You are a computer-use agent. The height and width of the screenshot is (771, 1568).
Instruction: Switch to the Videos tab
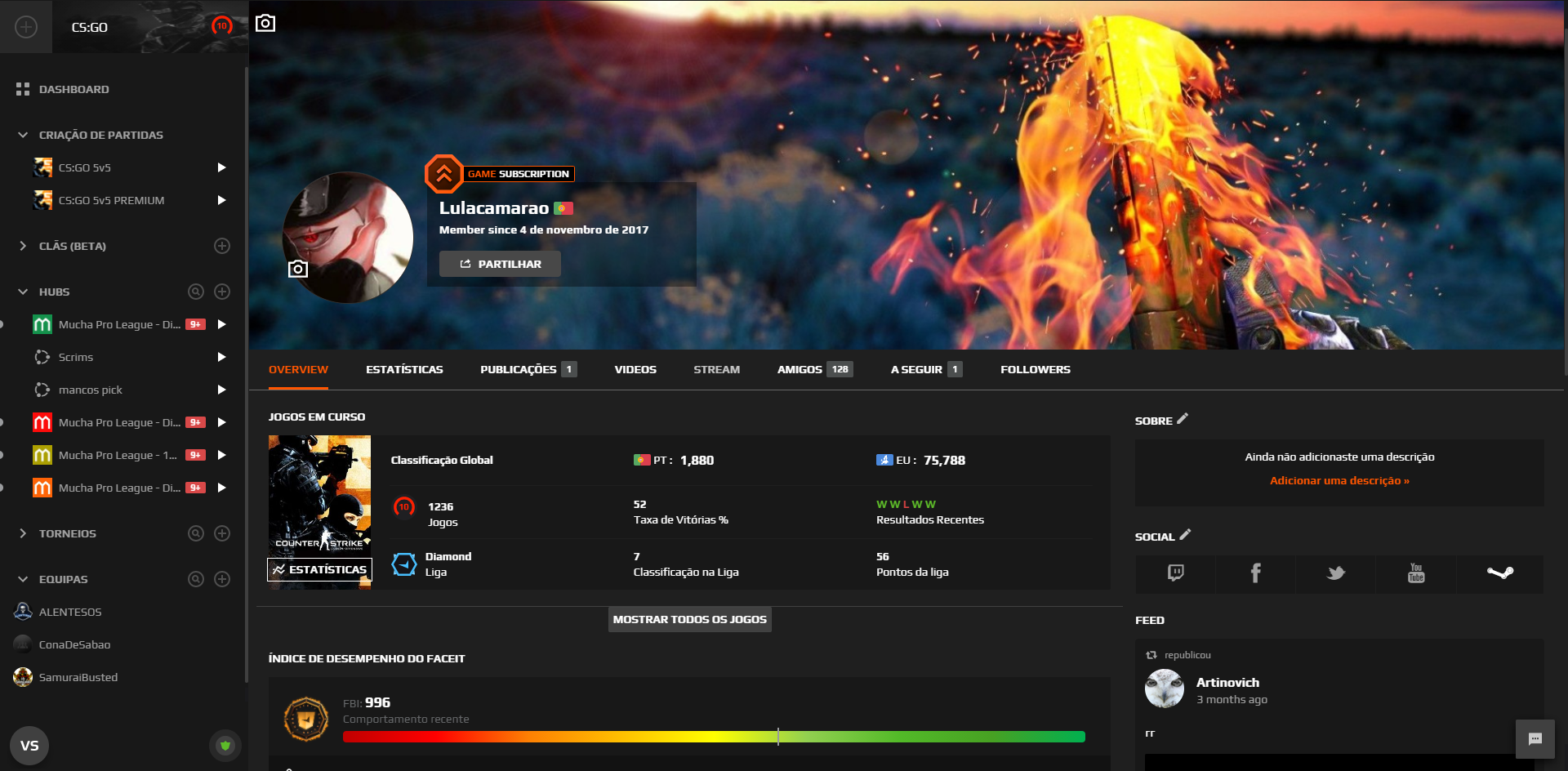635,369
